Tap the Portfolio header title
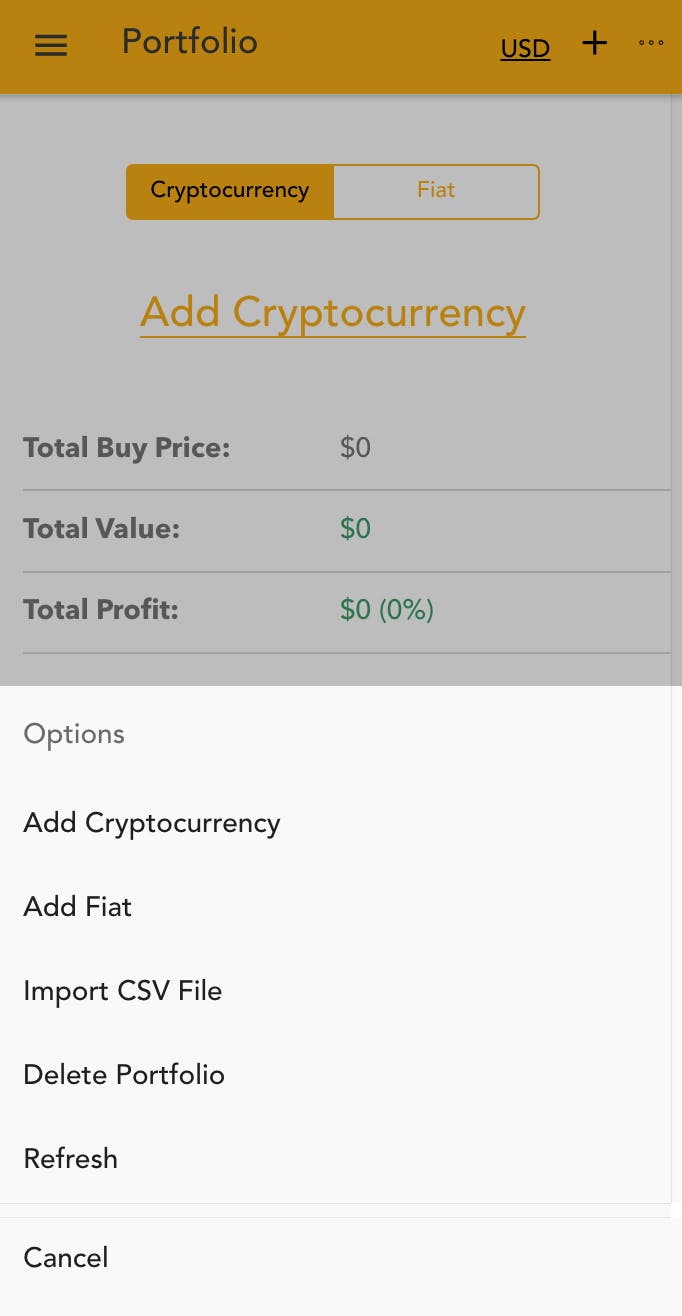Image resolution: width=682 pixels, height=1316 pixels. tap(189, 41)
